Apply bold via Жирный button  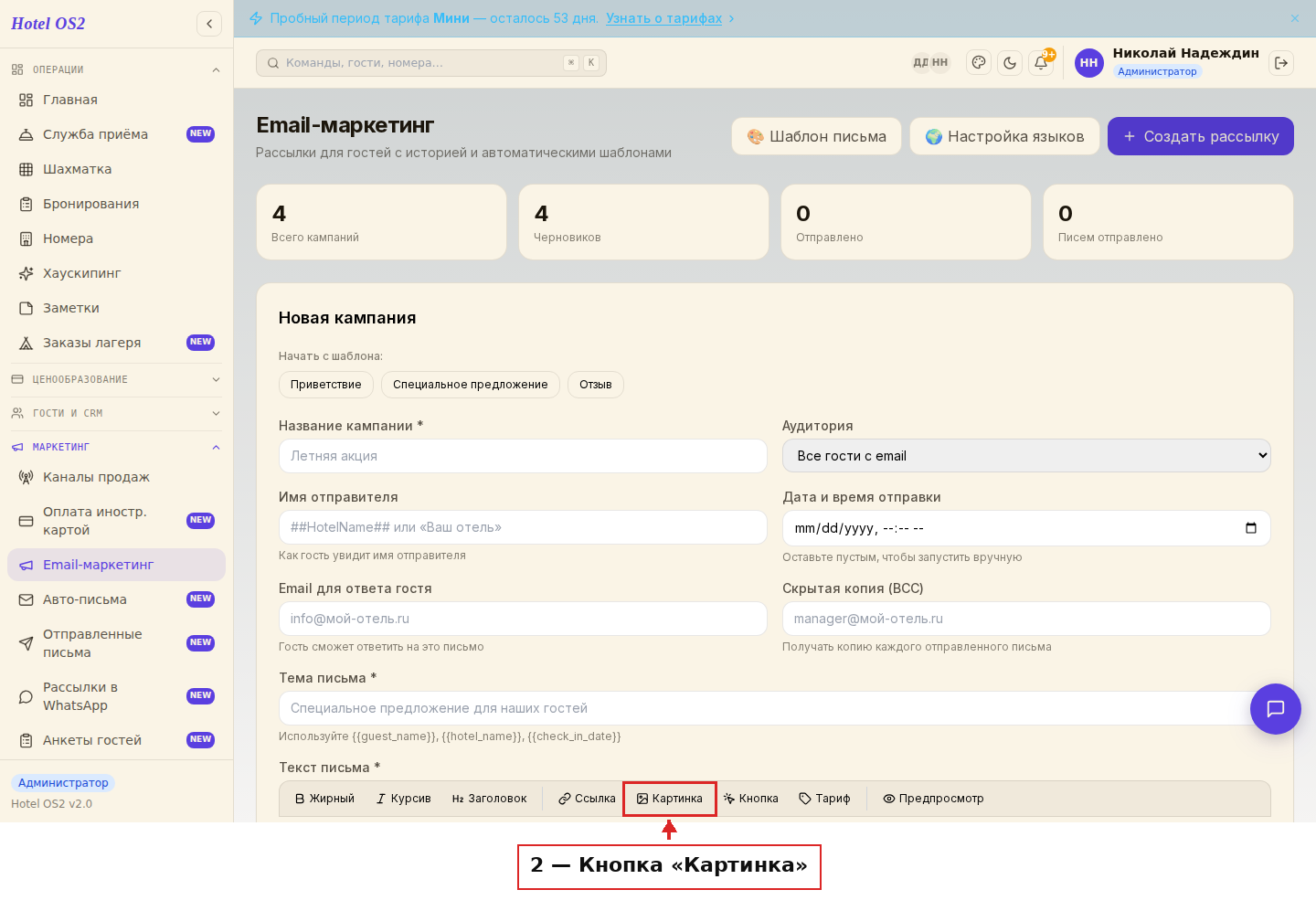click(x=324, y=799)
